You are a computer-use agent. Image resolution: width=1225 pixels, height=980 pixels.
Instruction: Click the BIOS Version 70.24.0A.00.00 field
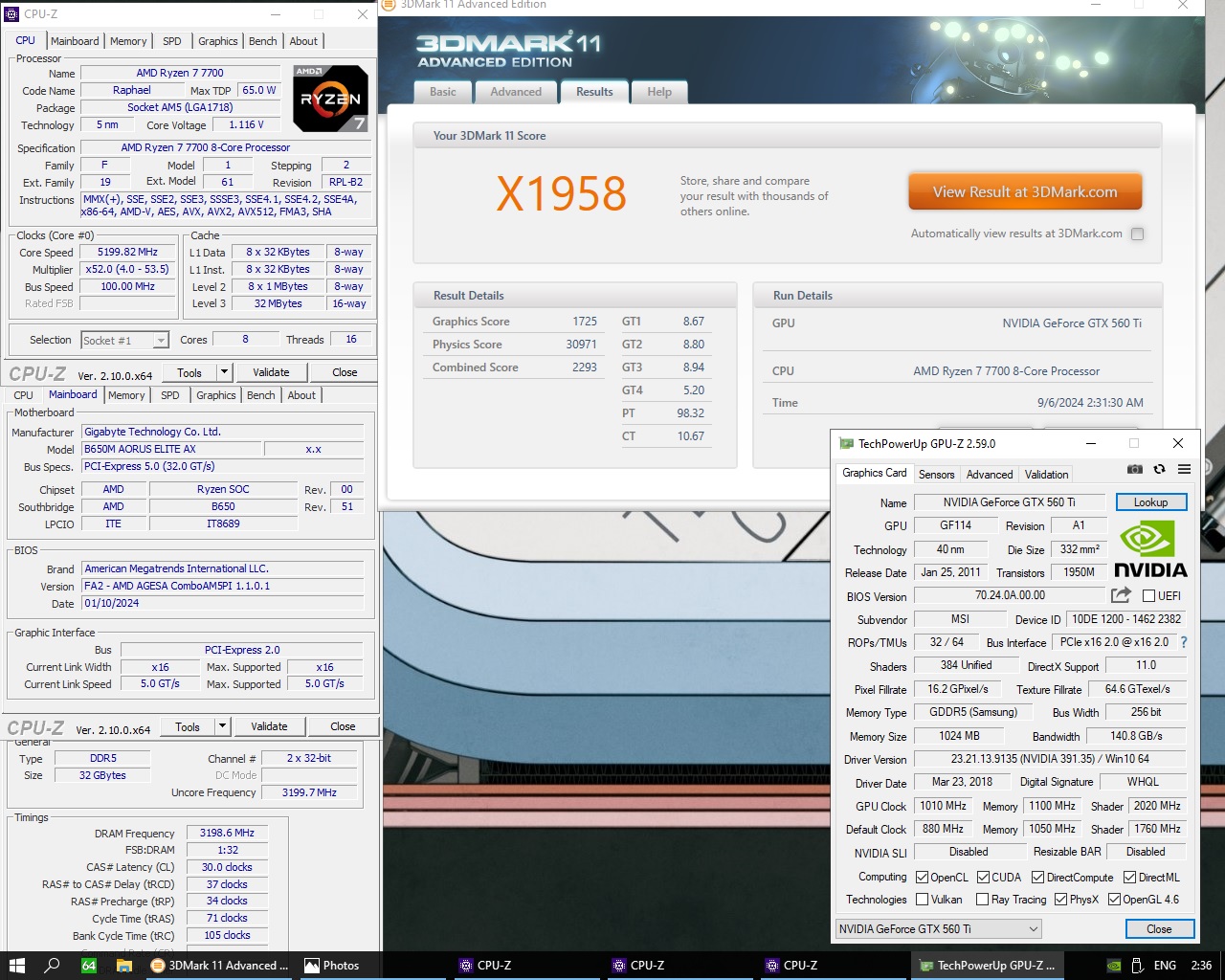1010,595
